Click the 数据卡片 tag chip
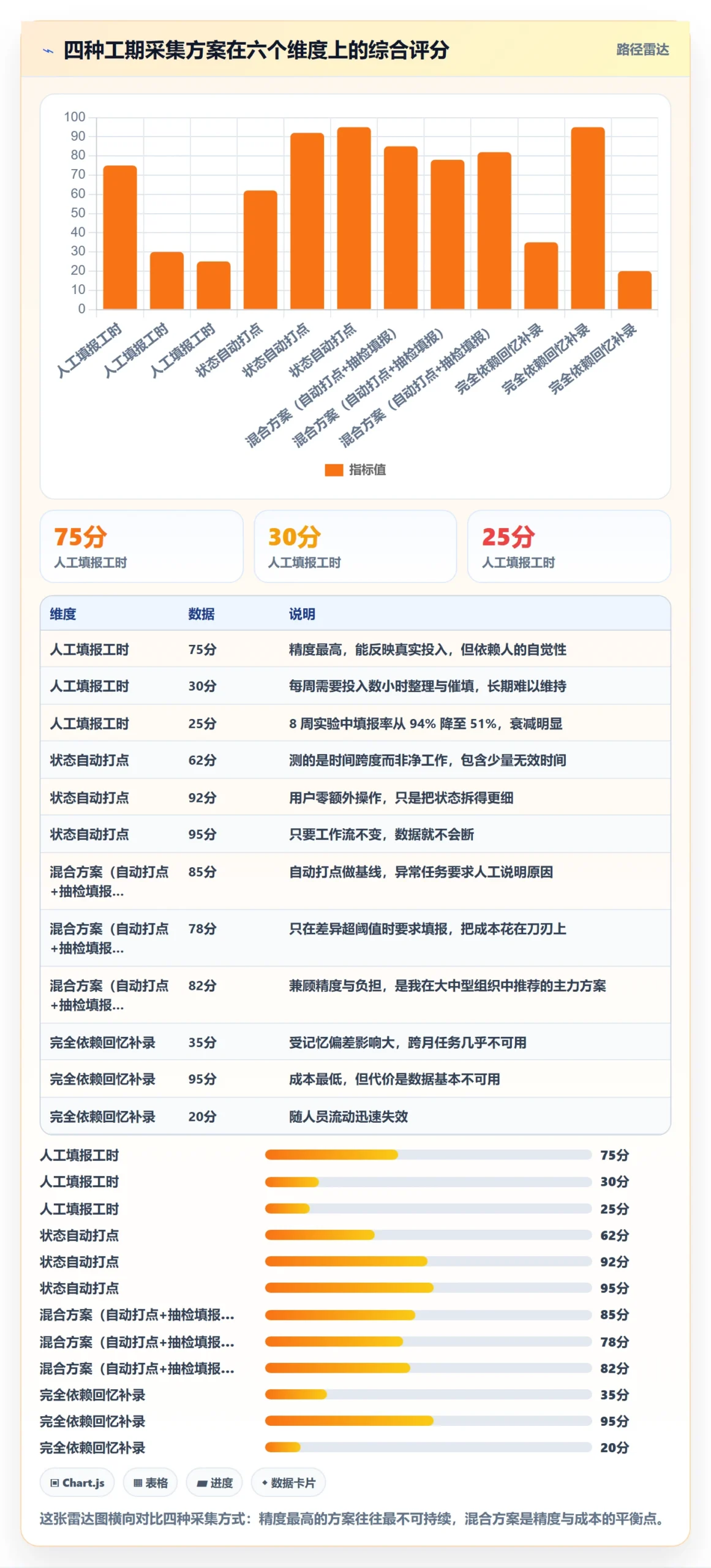The width and height of the screenshot is (711, 1568). pyautogui.click(x=288, y=1482)
